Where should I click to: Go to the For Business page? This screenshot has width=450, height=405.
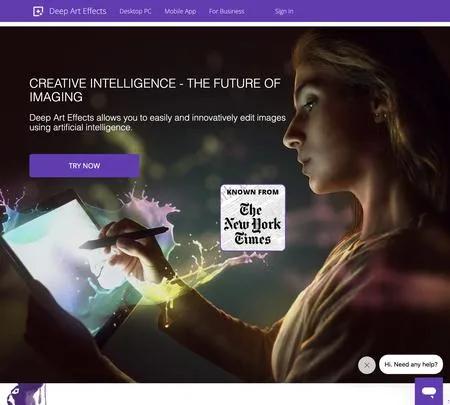(x=226, y=11)
